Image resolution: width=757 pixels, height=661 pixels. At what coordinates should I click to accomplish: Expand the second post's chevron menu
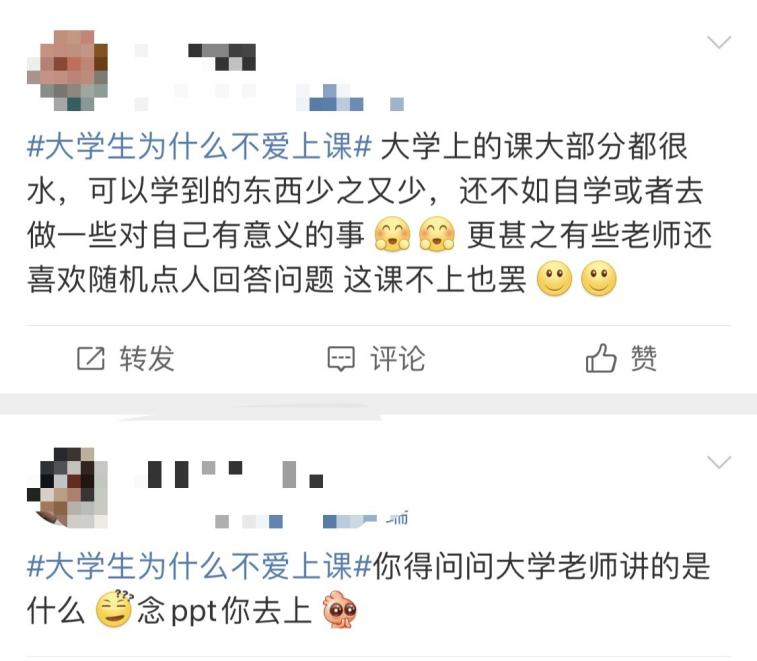click(719, 462)
